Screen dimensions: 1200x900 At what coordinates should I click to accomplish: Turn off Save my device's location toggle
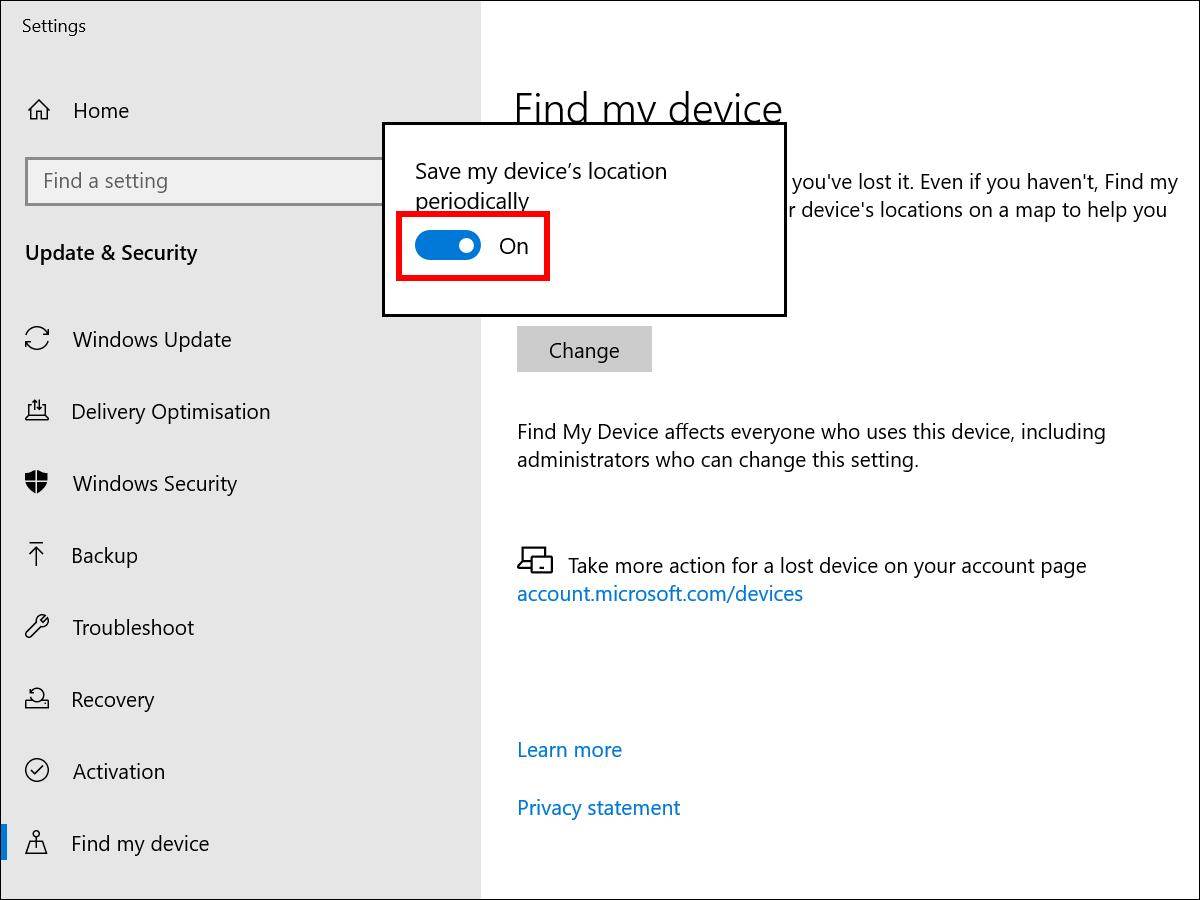pos(448,246)
